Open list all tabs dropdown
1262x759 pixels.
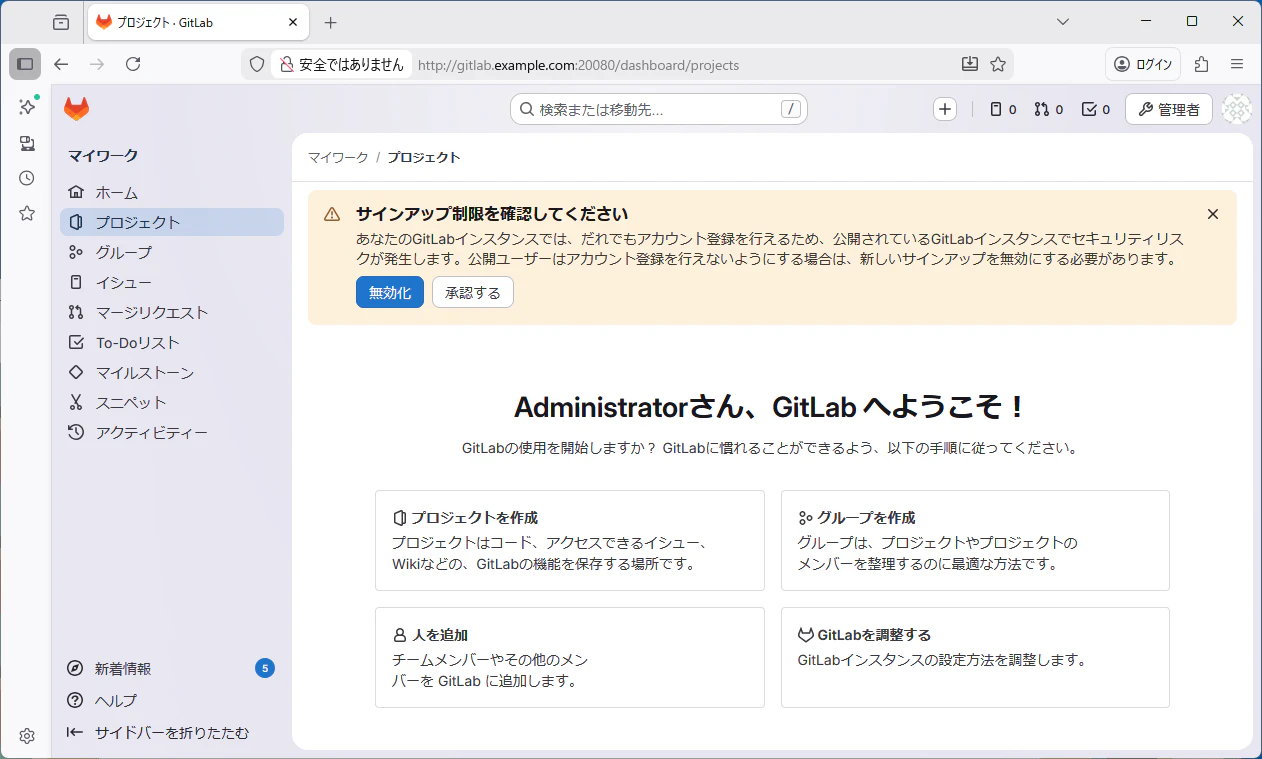(1063, 21)
